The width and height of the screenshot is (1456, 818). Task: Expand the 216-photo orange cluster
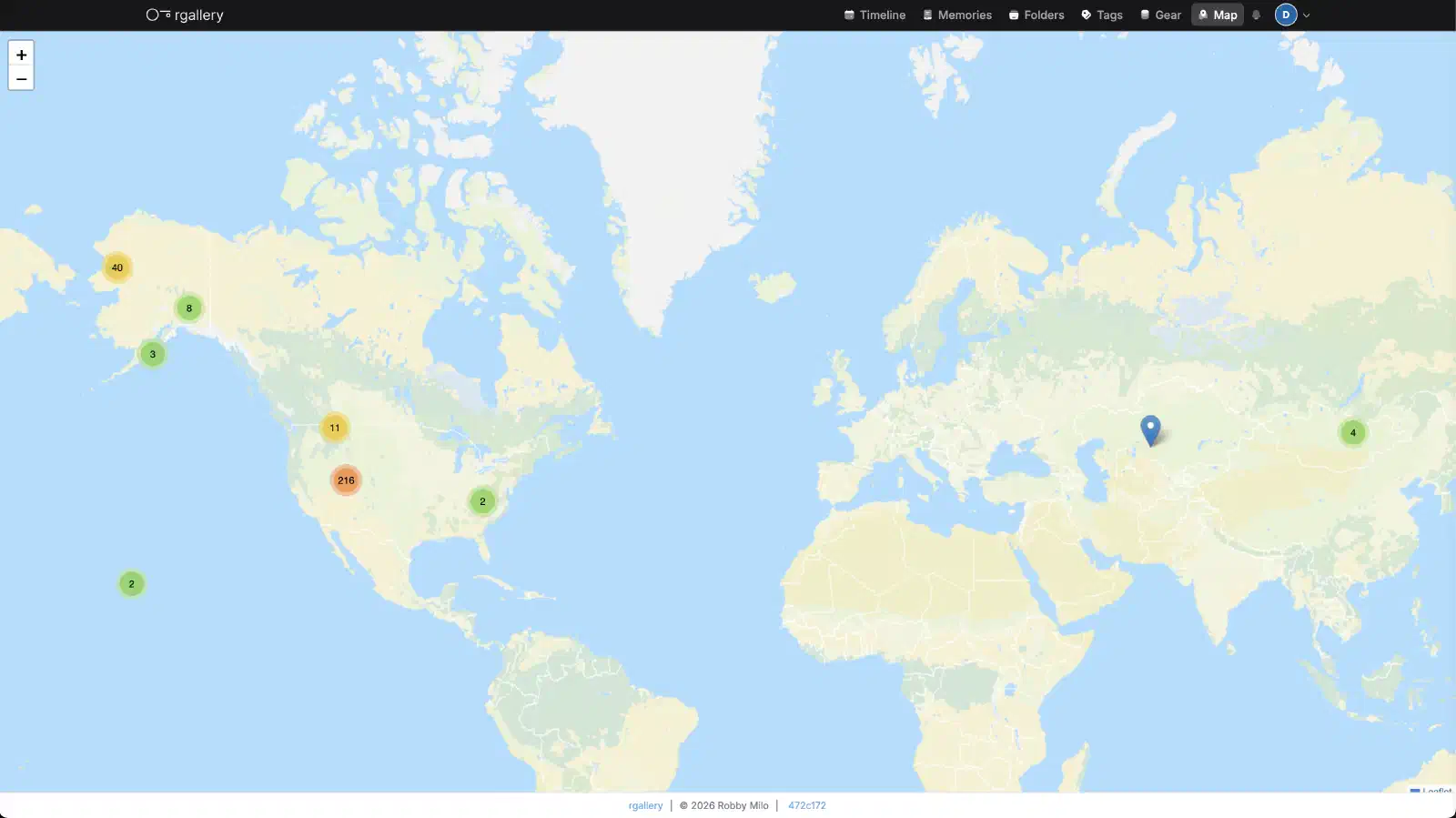[x=346, y=480]
